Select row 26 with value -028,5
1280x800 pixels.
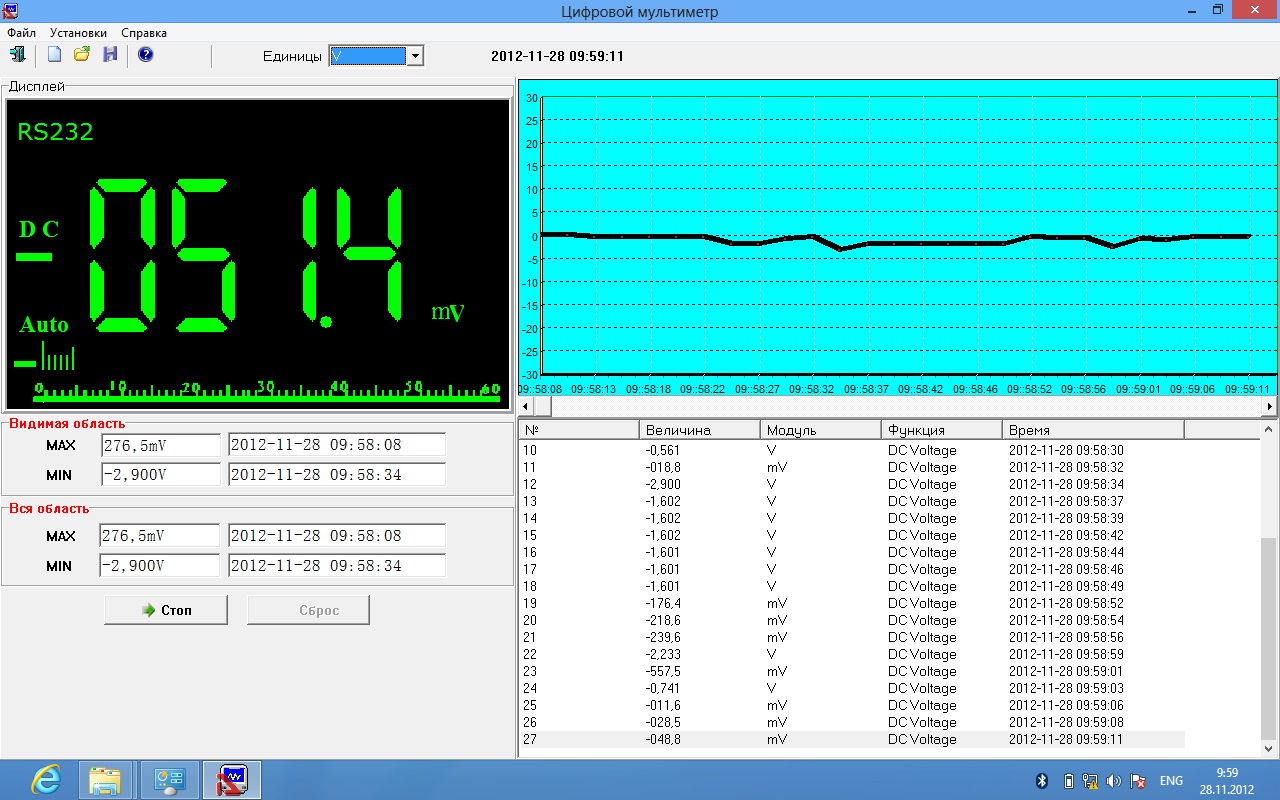(852, 722)
